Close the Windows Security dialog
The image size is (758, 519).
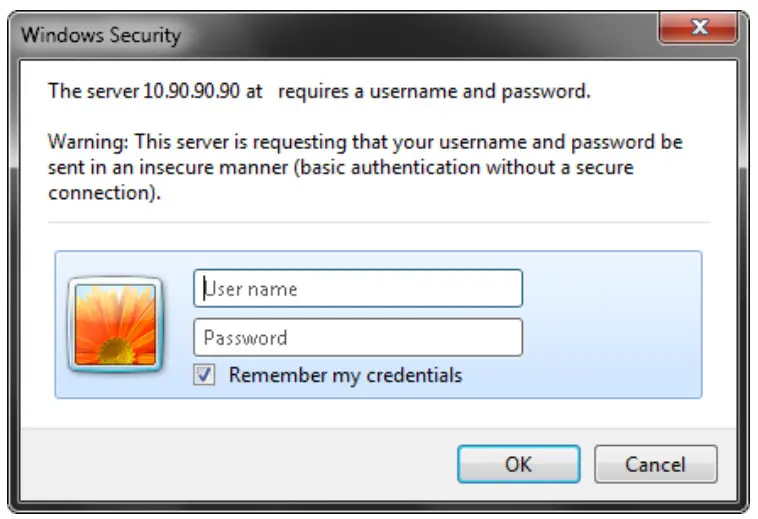click(x=699, y=29)
